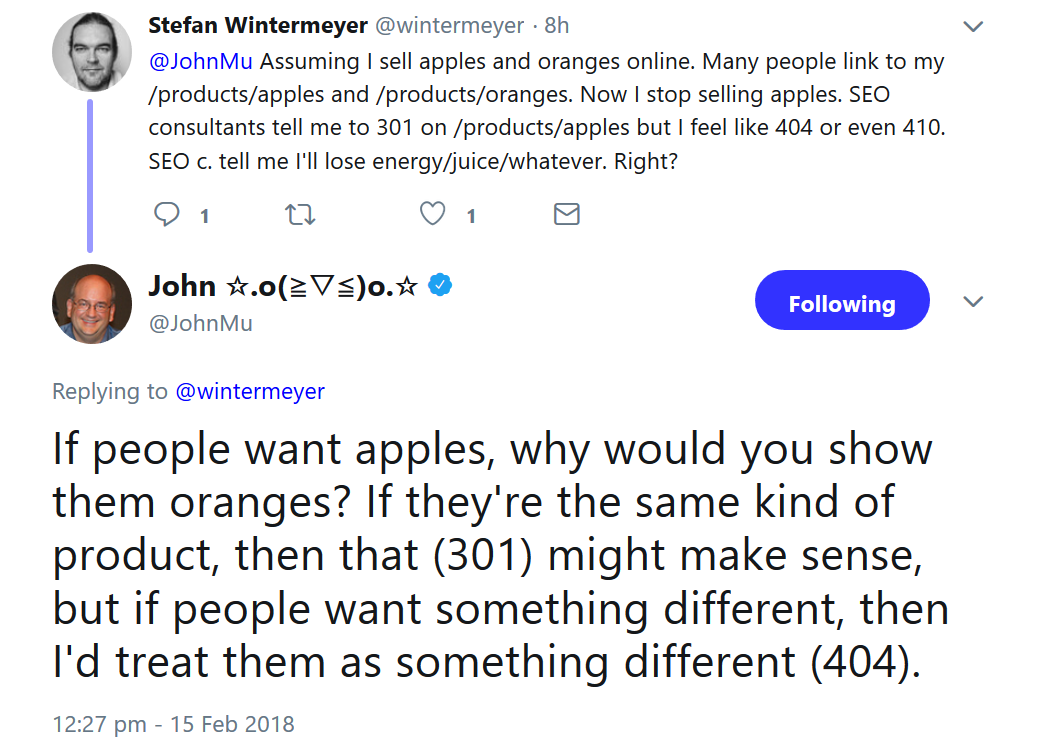Screen dimensions: 1042x752
Task: Click John's display name with star emoticons
Action: [x=284, y=286]
